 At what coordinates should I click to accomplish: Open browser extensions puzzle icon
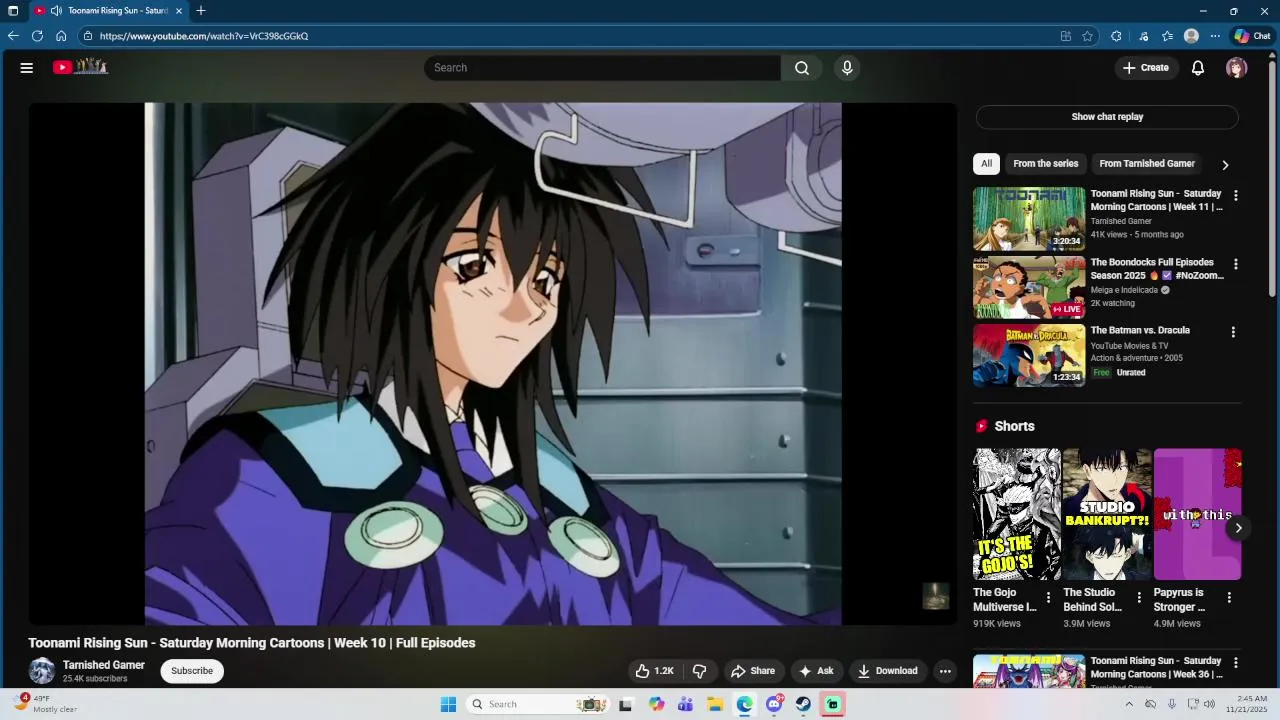click(1116, 36)
